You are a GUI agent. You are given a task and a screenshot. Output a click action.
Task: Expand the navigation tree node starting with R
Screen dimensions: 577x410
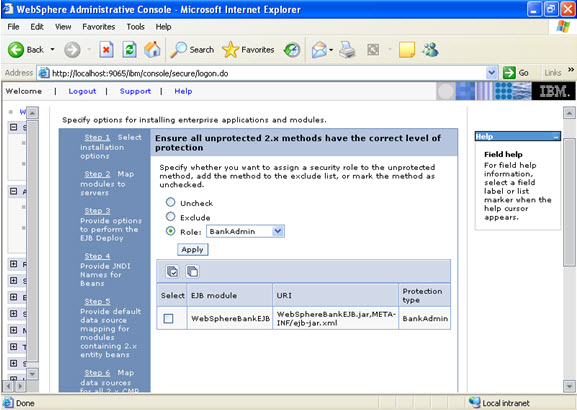tap(14, 264)
